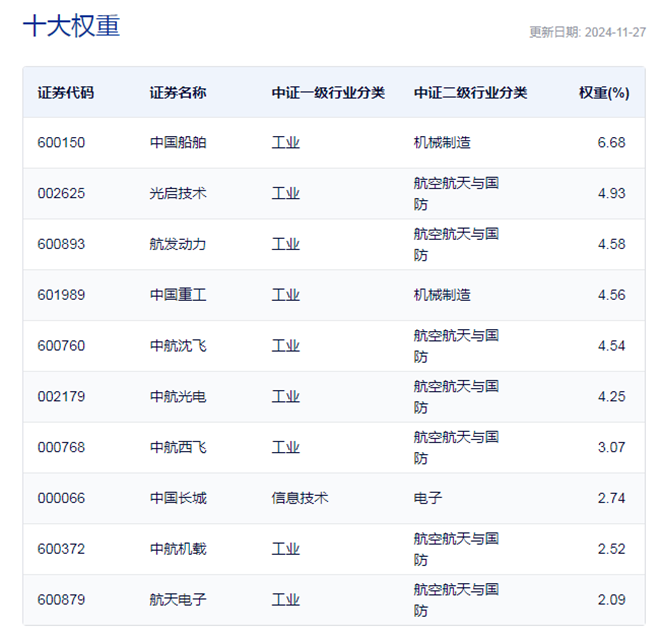Click 工业 in the 中航机载 row
This screenshot has height=633, width=660.
(285, 549)
